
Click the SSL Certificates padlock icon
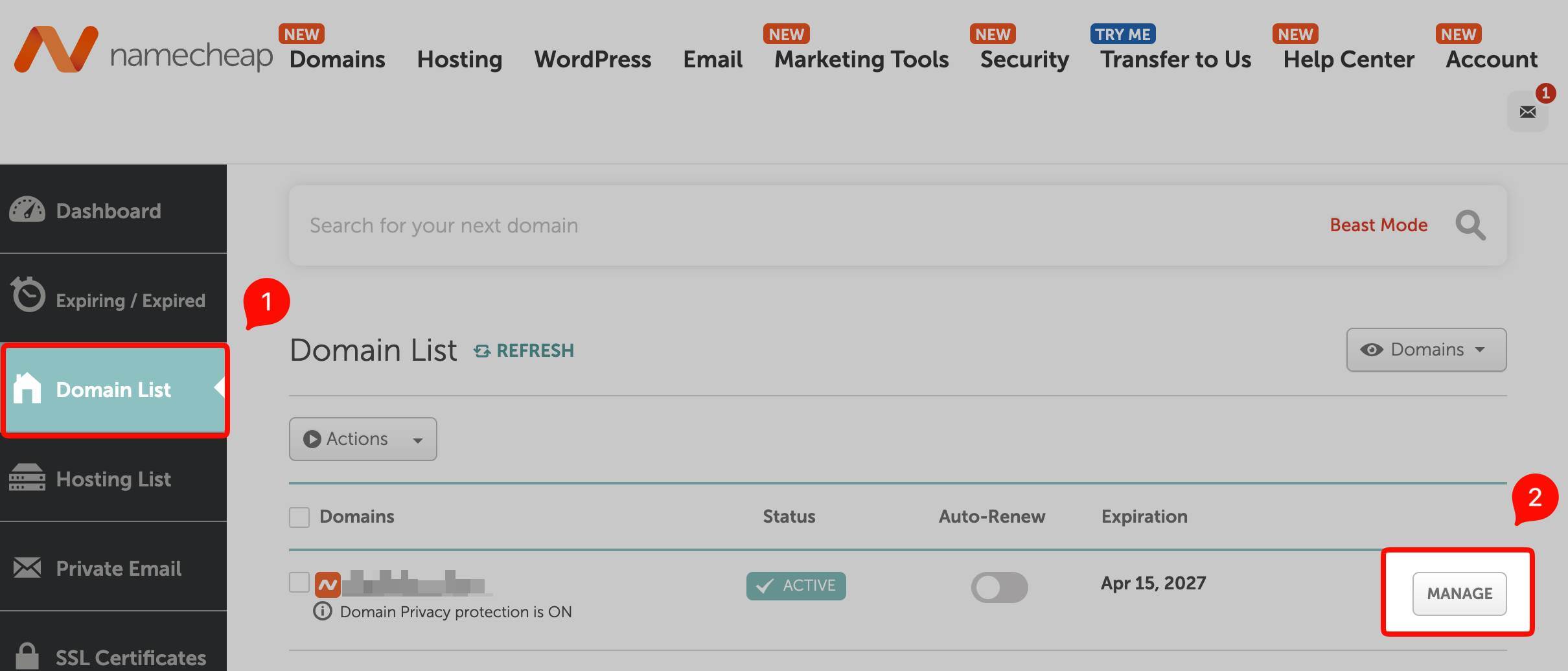[x=27, y=655]
